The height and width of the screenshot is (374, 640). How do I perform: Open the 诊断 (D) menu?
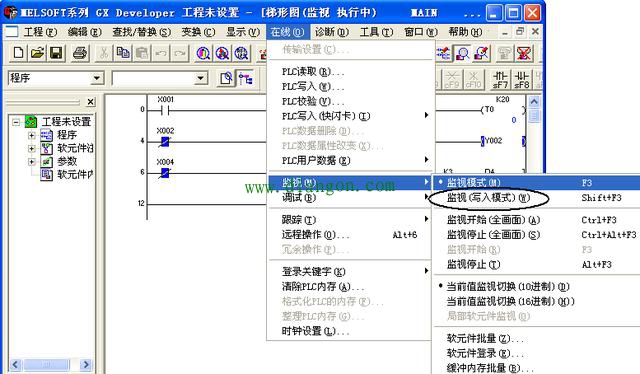(331, 32)
